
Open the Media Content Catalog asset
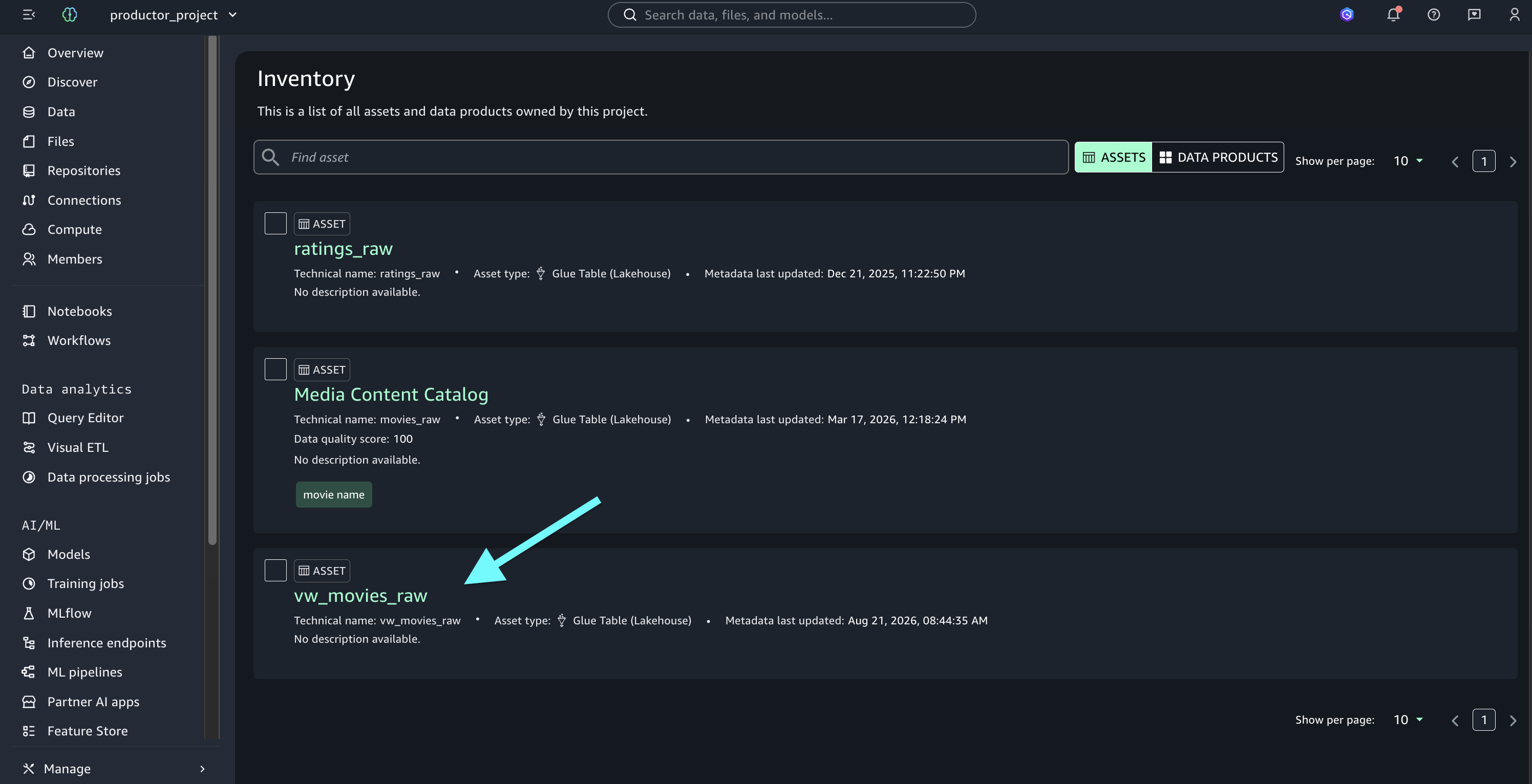(x=391, y=394)
